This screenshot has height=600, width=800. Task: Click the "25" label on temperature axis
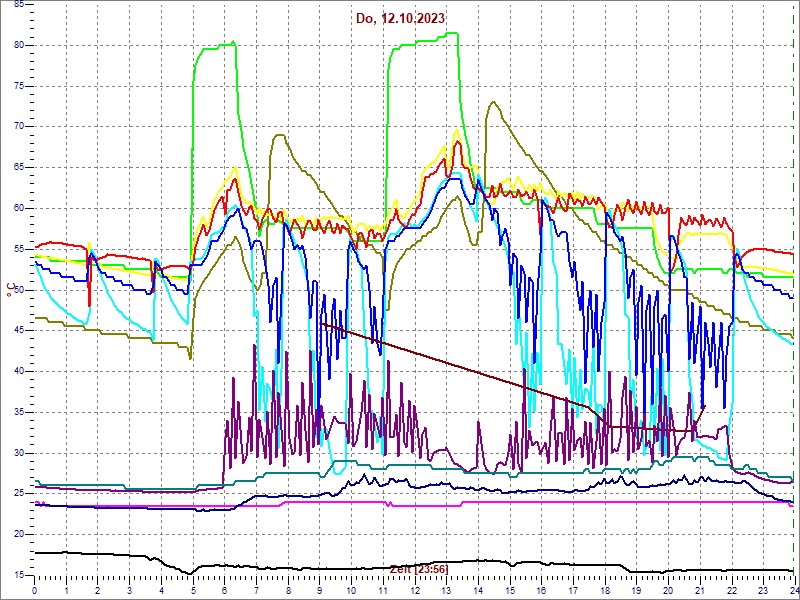[18, 494]
